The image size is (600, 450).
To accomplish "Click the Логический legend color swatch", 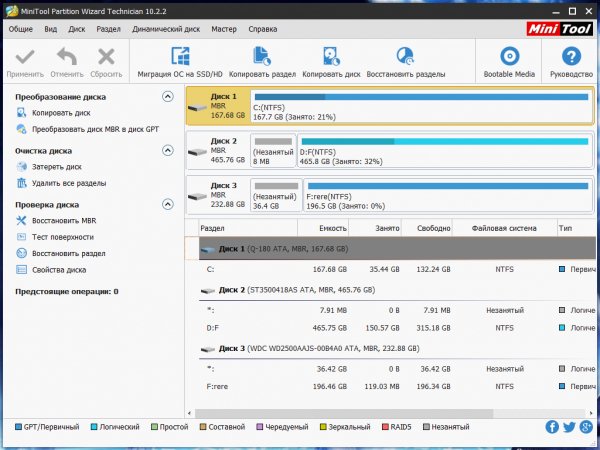I will [94, 427].
